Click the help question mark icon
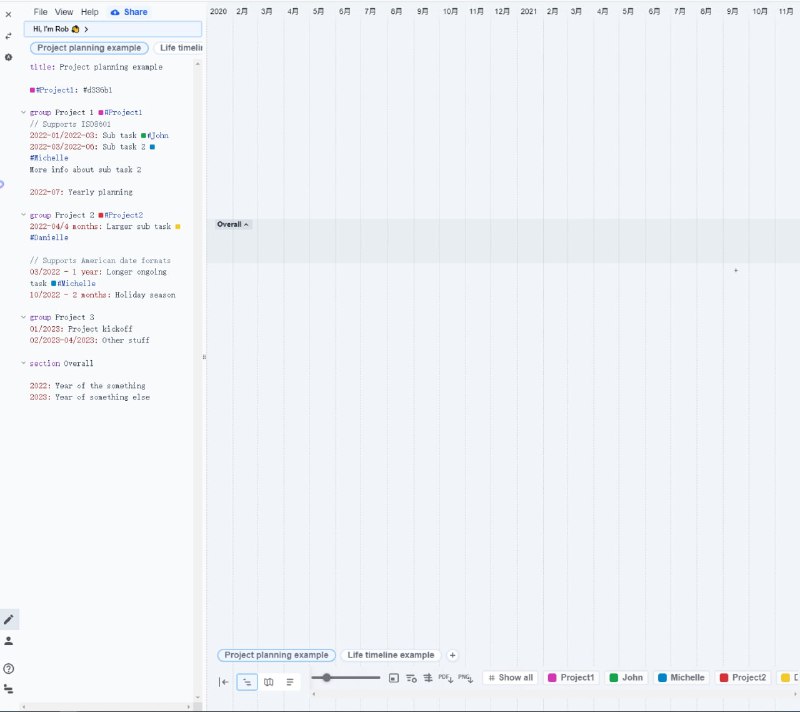Screen dimensions: 800x712 click(9, 668)
